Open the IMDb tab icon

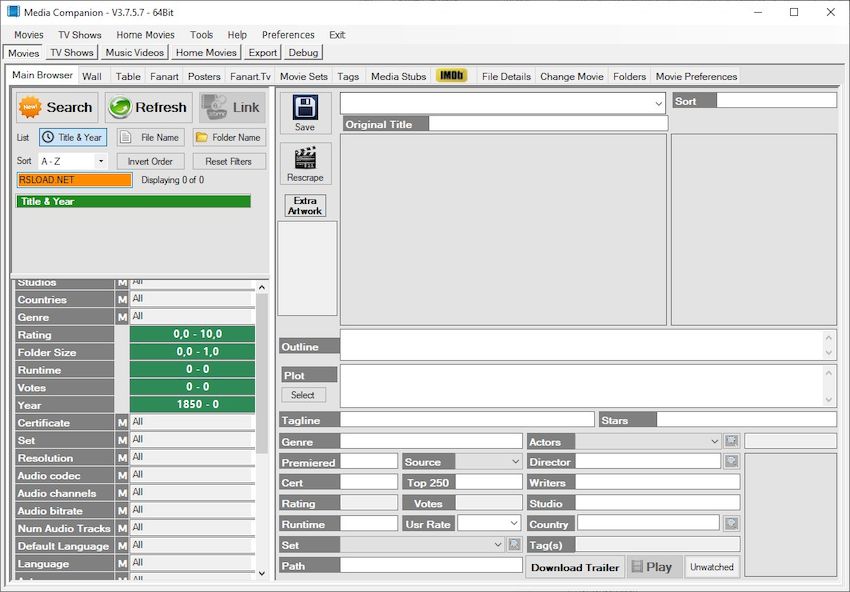(x=452, y=76)
